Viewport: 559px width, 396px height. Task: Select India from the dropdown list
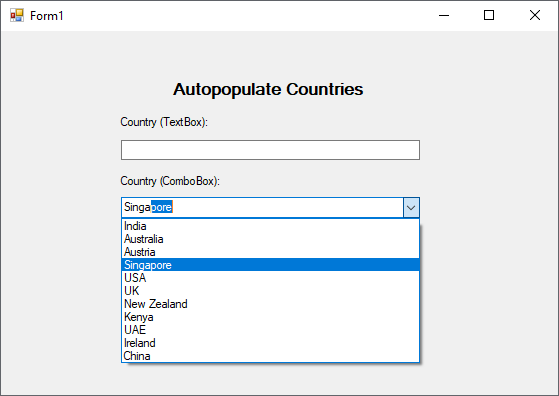pyautogui.click(x=270, y=226)
